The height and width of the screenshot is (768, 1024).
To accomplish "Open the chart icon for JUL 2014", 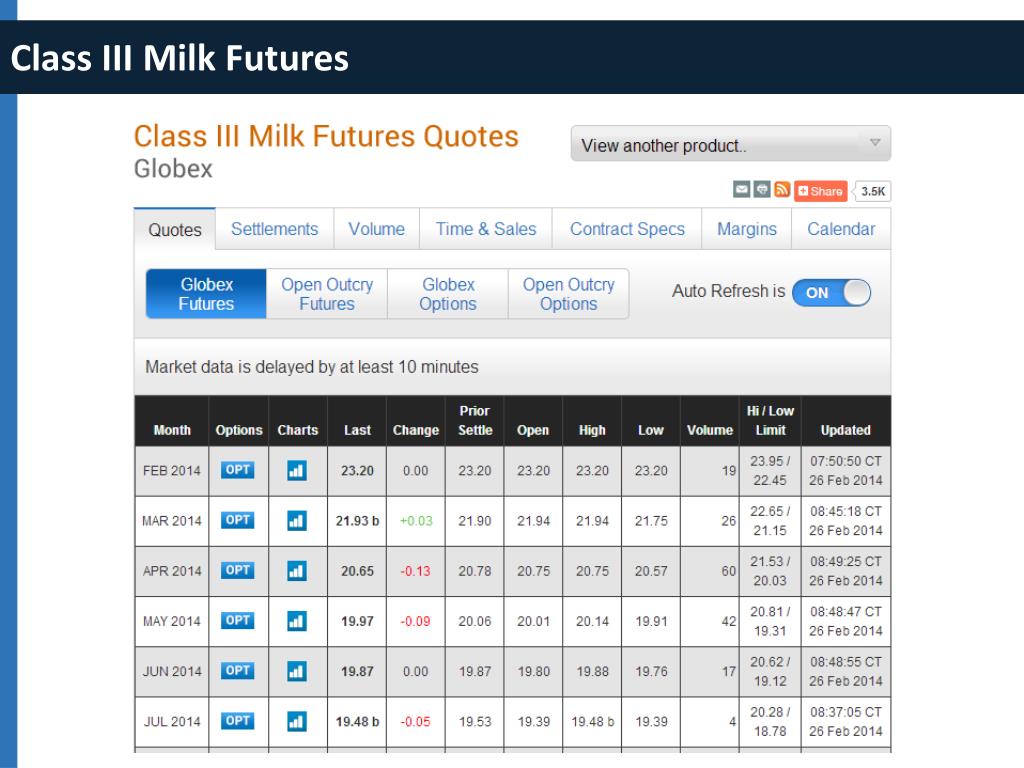I will pyautogui.click(x=296, y=722).
